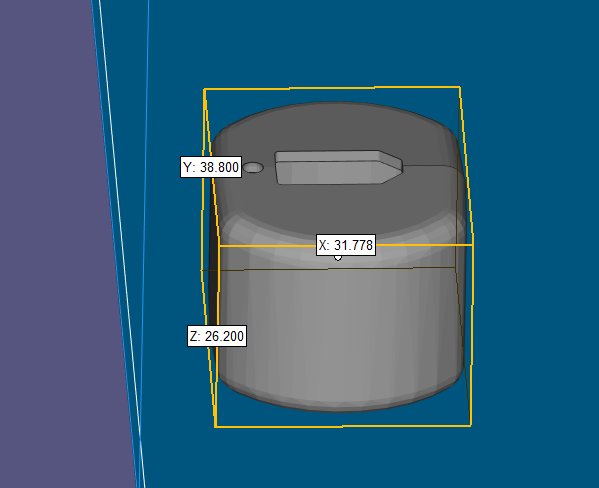Image resolution: width=599 pixels, height=488 pixels.
Task: Click the small round hole on model top
Action: [253, 167]
